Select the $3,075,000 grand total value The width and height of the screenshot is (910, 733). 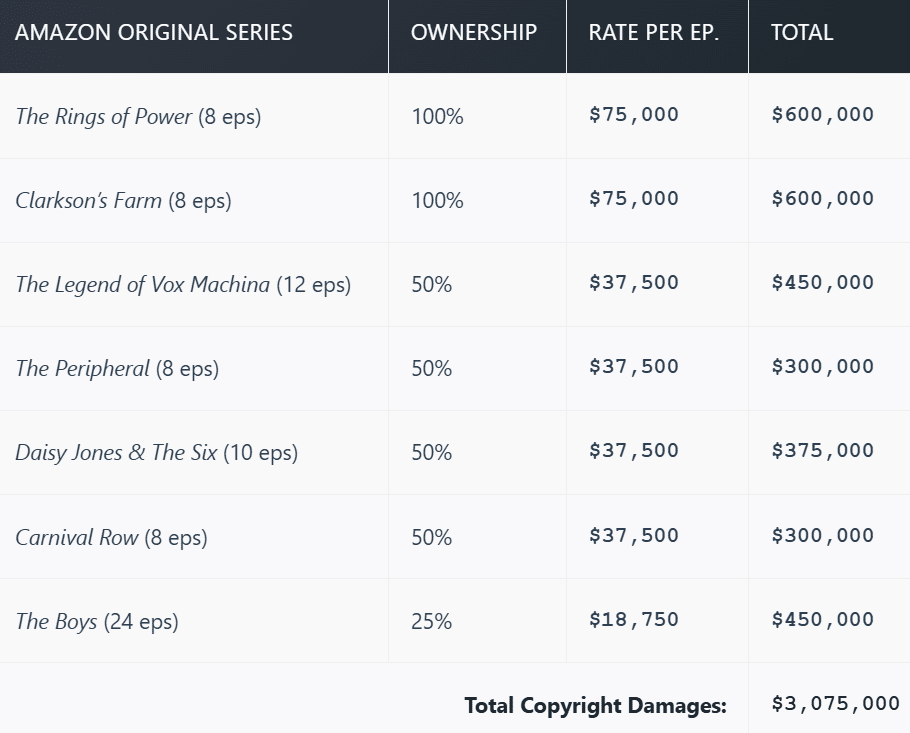pos(835,704)
